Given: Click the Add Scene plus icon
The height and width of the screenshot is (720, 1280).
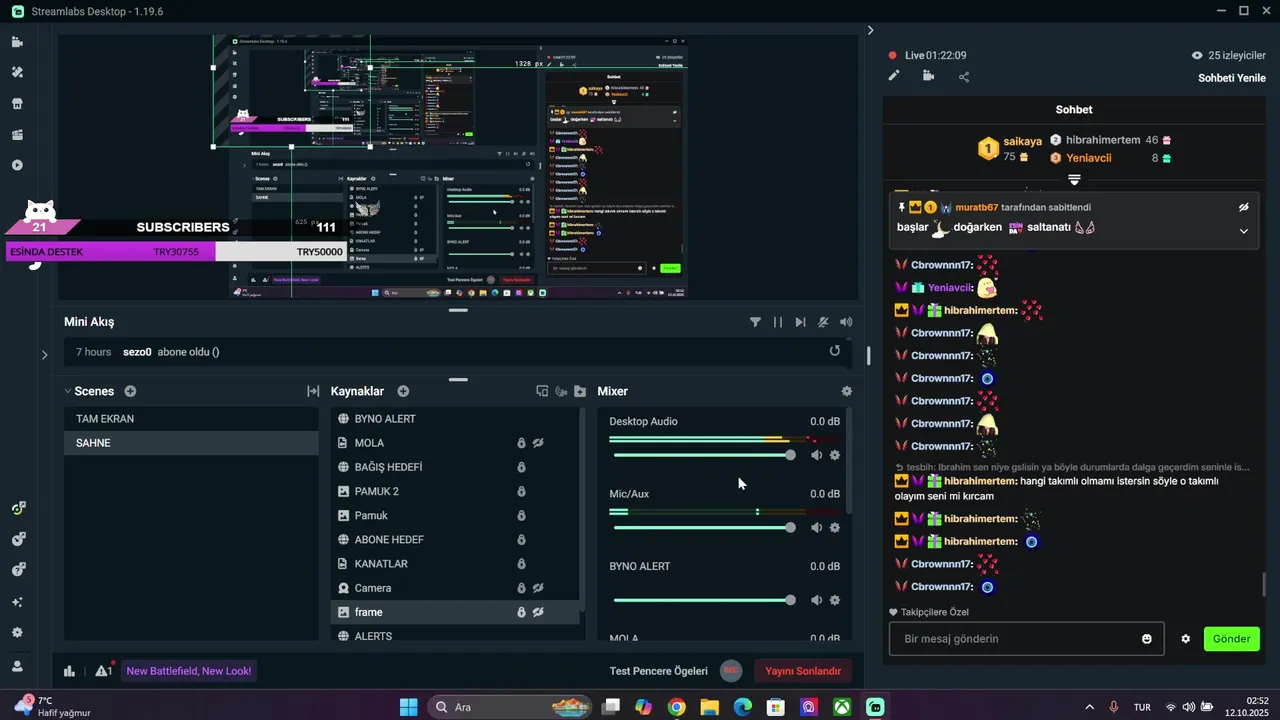Looking at the screenshot, I should (x=130, y=391).
